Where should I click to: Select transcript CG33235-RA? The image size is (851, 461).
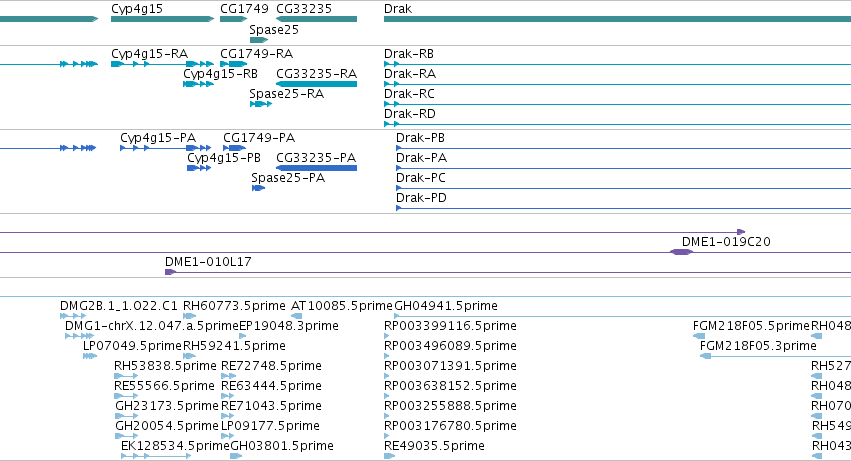click(316, 74)
